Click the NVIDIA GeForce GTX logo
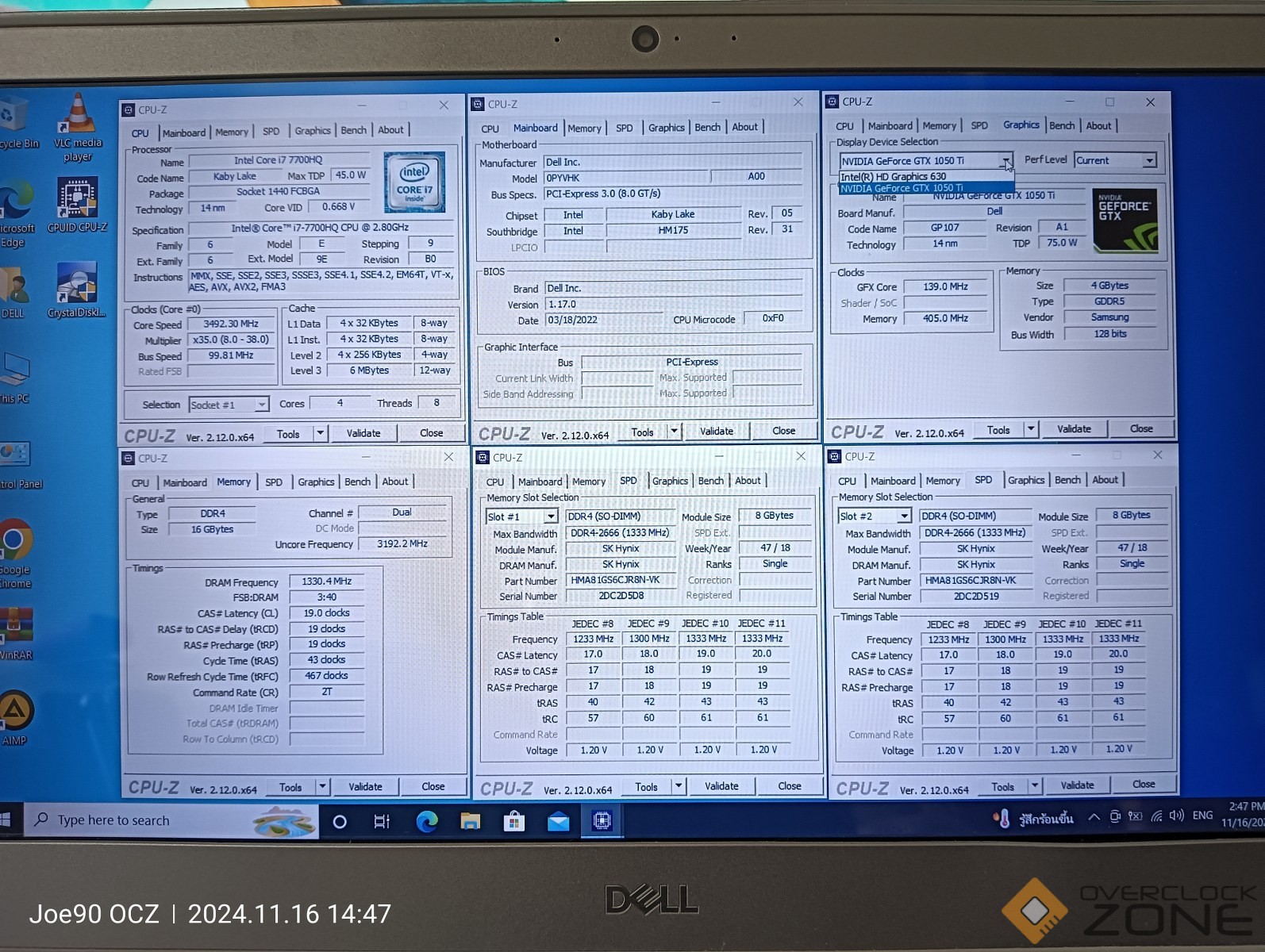 coord(1125,220)
